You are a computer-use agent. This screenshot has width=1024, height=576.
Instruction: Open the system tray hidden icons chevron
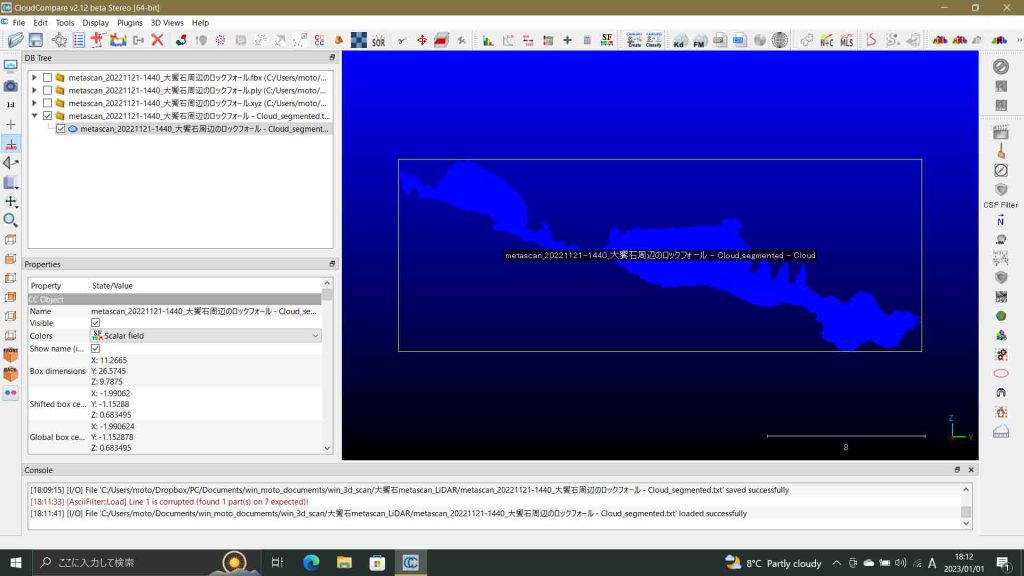[x=837, y=562]
